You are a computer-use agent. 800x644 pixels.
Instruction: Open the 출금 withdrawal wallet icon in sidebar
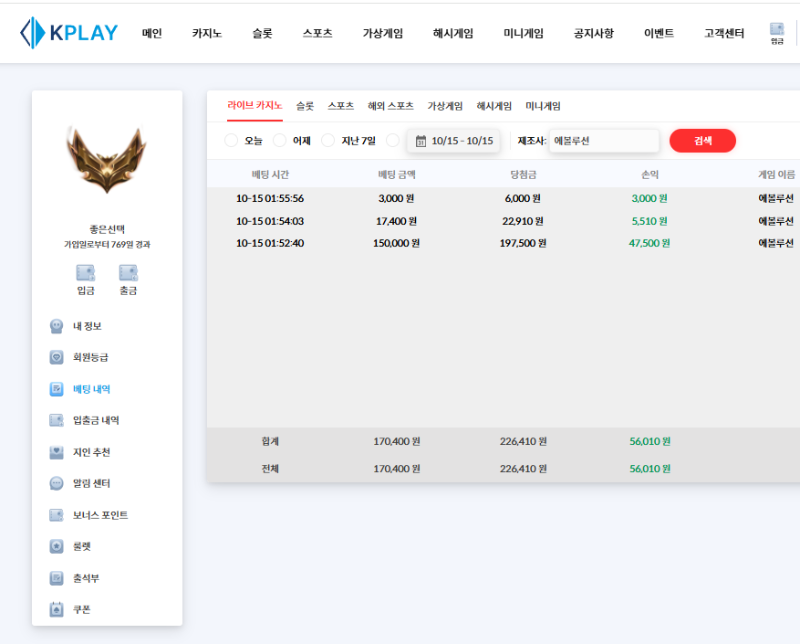128,273
